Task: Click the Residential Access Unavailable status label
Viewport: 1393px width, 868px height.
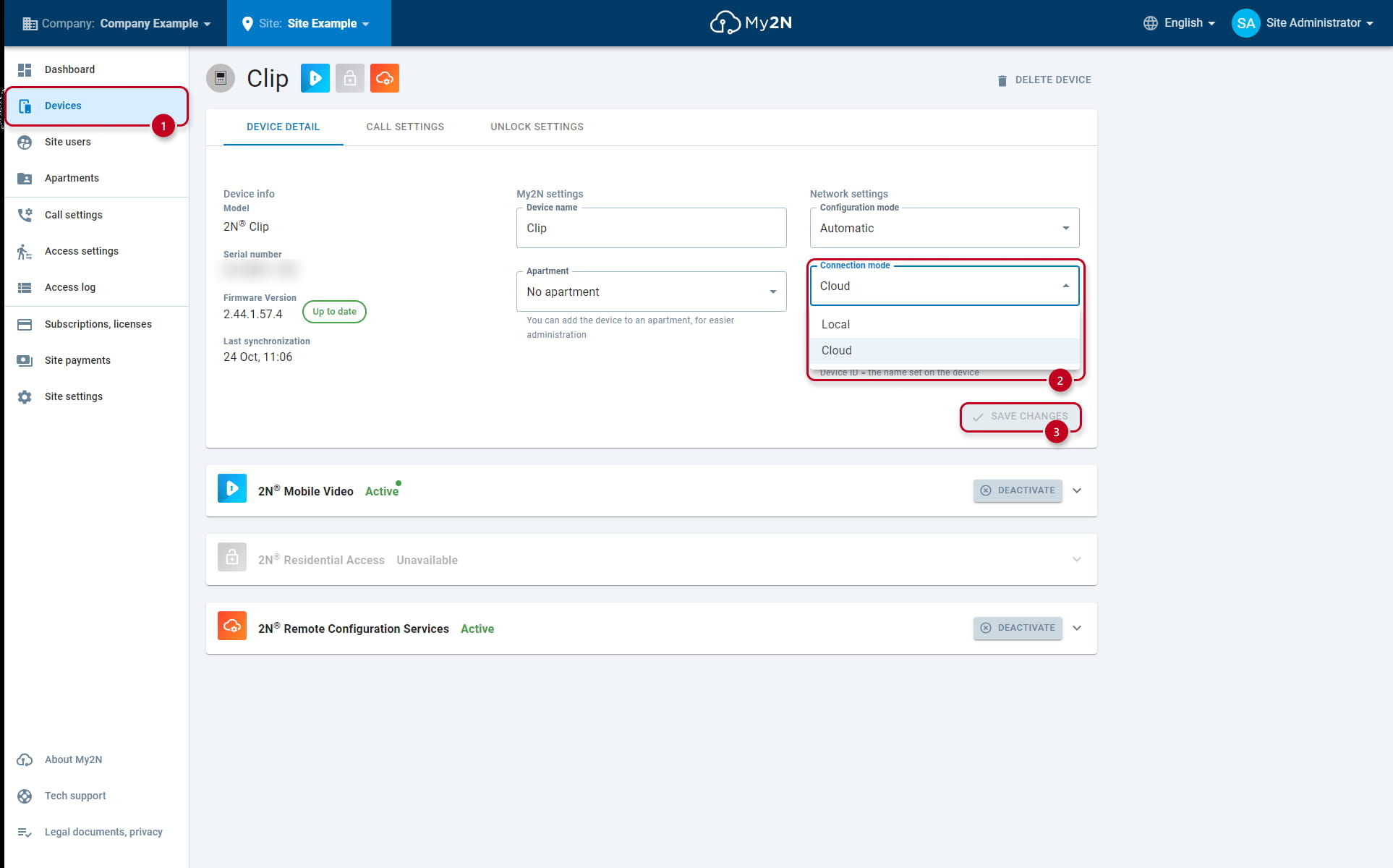Action: [x=427, y=560]
